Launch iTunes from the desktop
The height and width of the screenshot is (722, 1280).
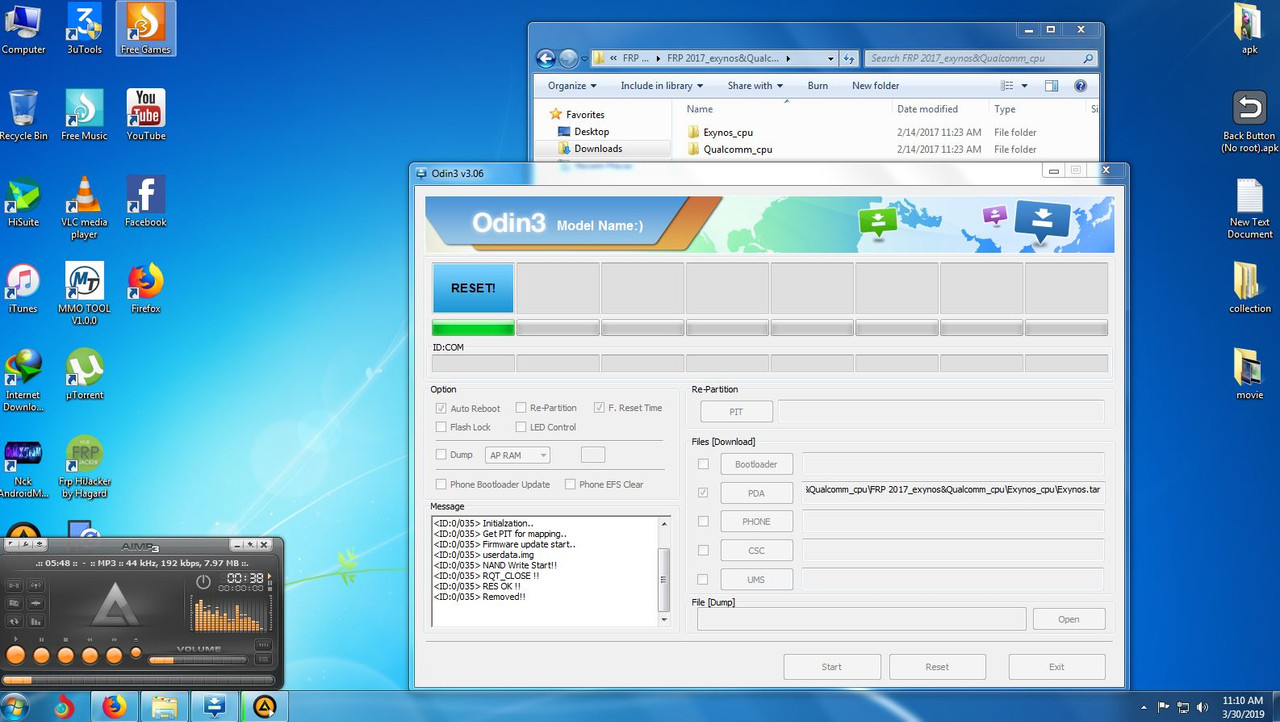23,287
